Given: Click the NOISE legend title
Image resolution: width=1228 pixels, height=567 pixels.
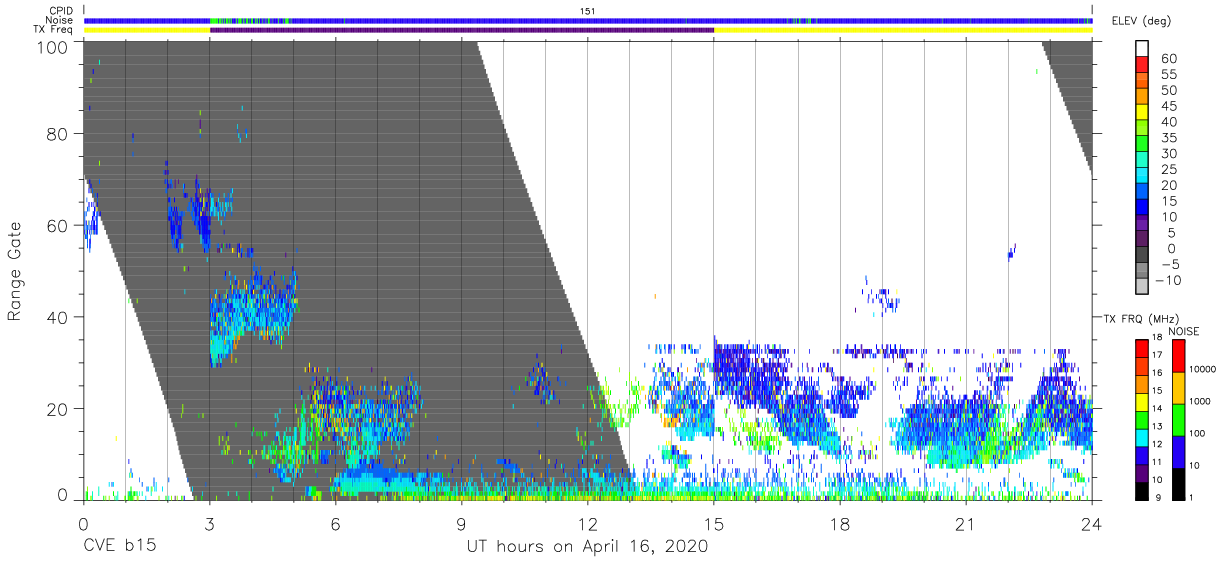Looking at the screenshot, I should coord(1183,331).
